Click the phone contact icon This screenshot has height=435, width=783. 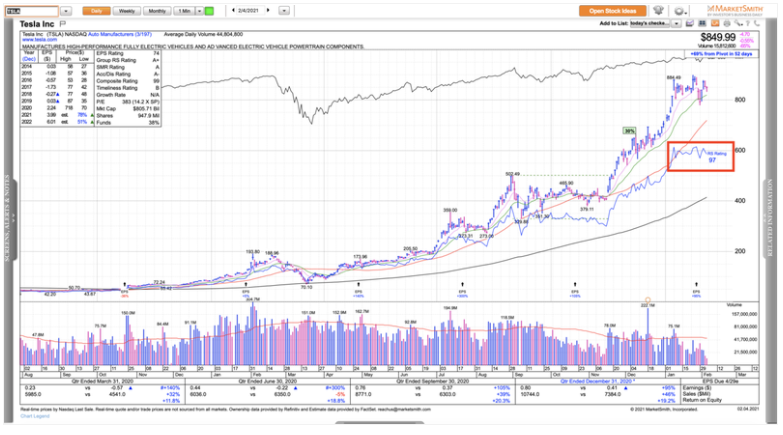[758, 23]
